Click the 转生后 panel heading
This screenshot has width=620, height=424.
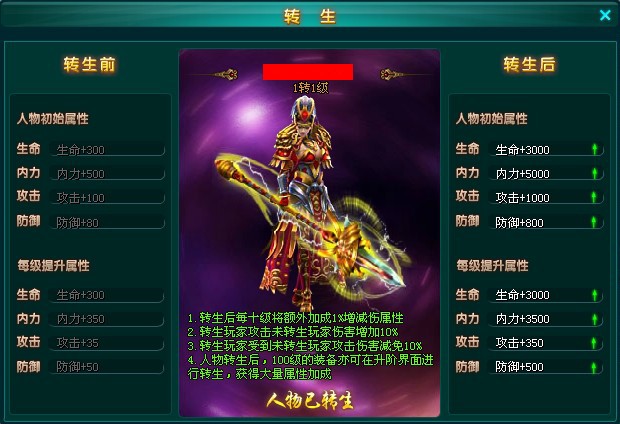point(529,64)
